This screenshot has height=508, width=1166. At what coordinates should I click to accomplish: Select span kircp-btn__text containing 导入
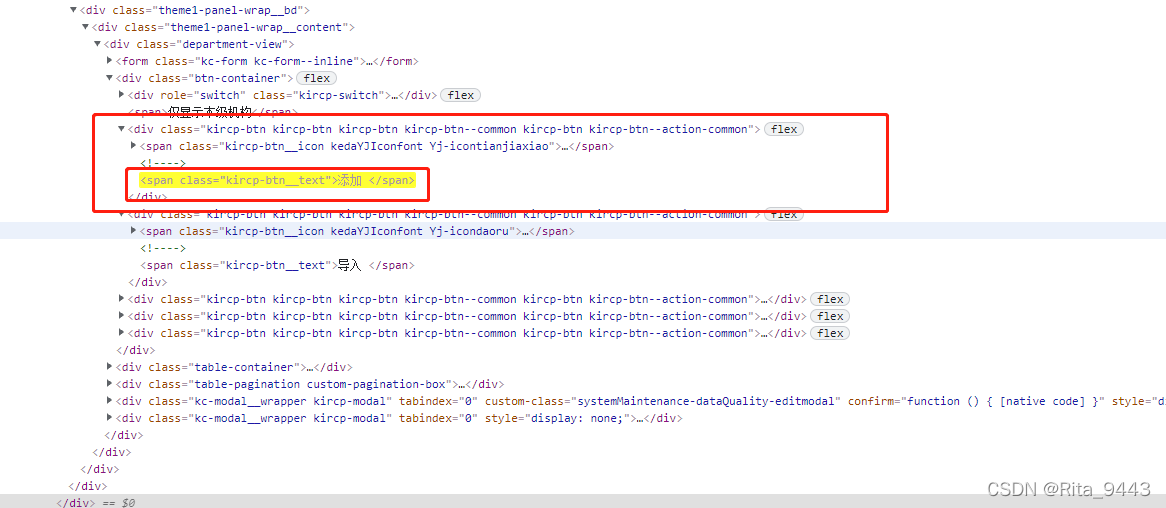(x=277, y=266)
